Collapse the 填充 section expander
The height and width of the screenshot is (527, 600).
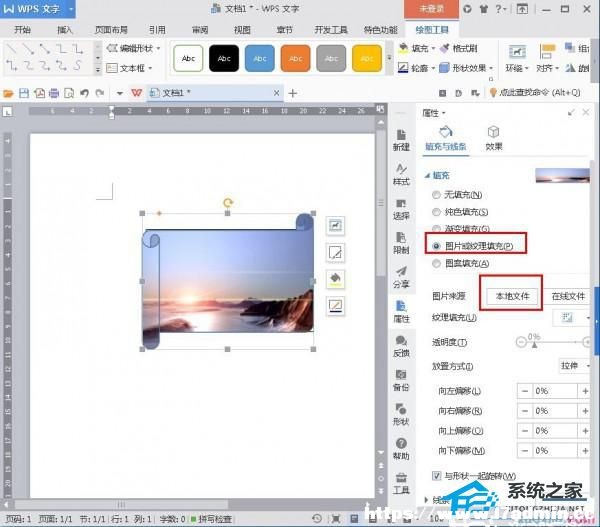427,176
